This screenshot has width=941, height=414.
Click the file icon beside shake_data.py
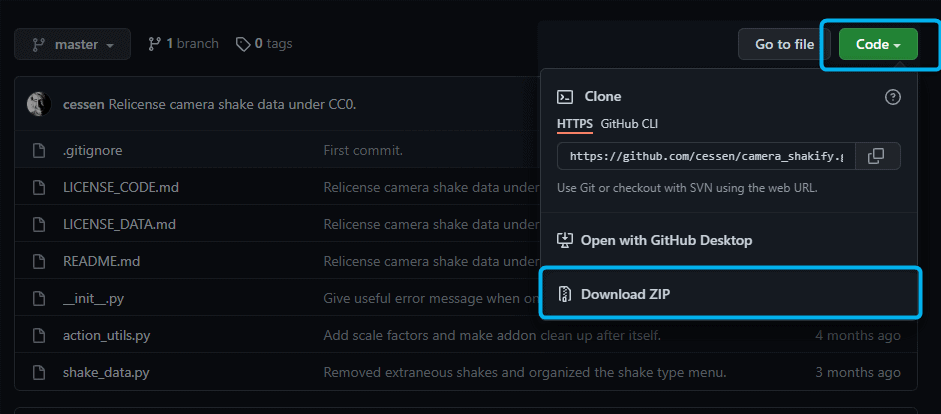38,372
